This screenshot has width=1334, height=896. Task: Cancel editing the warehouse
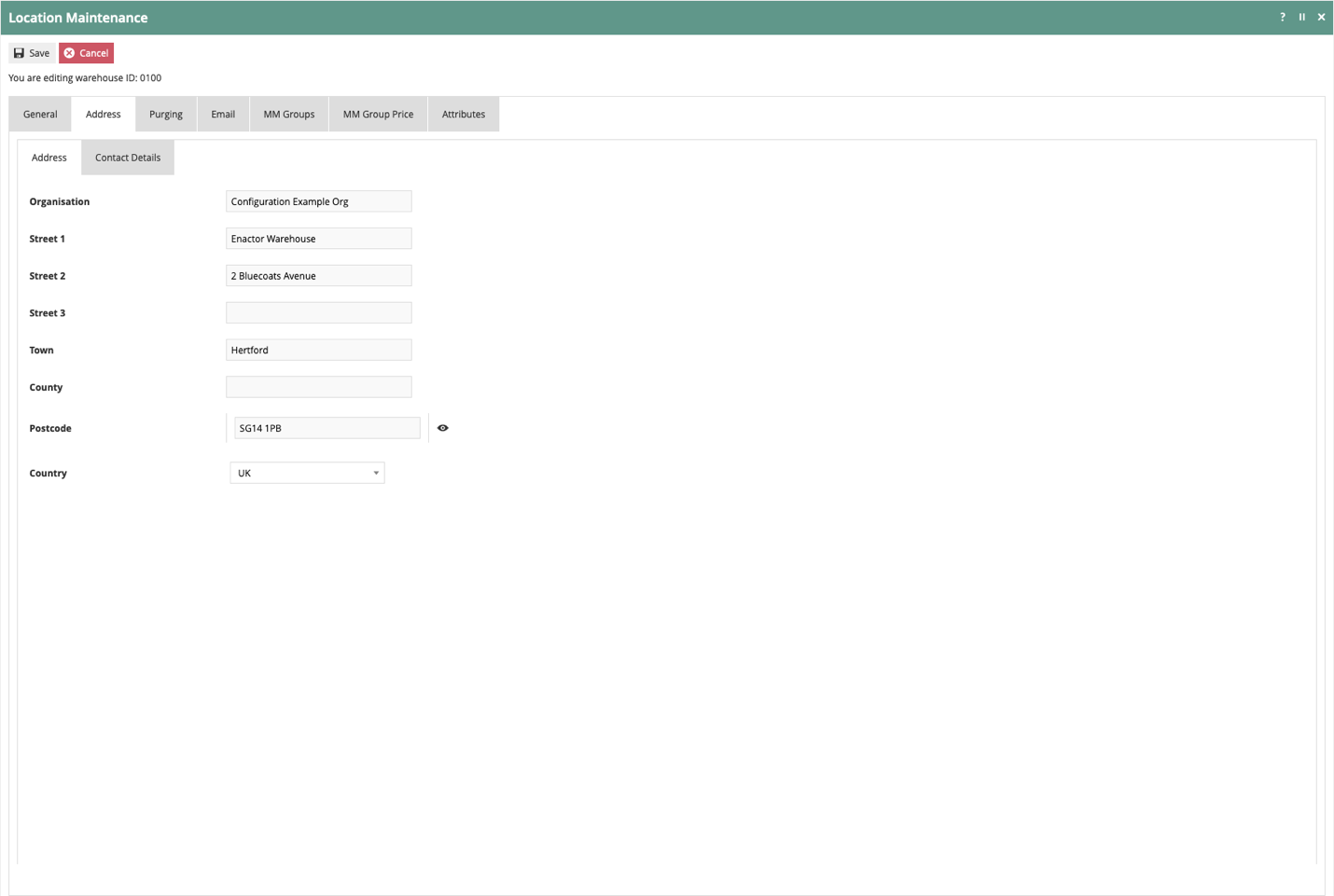coord(86,53)
